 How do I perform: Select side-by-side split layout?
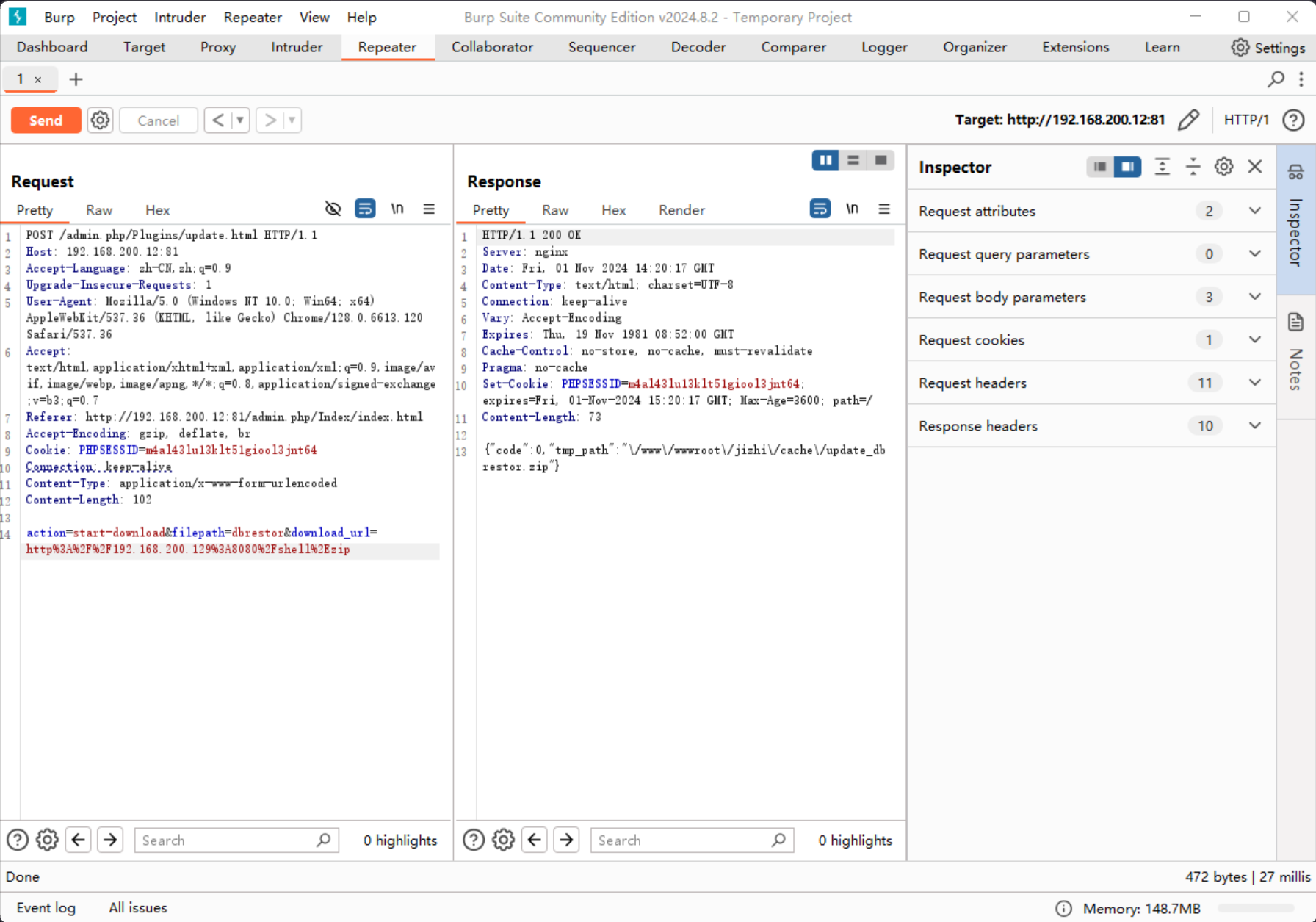point(825,160)
